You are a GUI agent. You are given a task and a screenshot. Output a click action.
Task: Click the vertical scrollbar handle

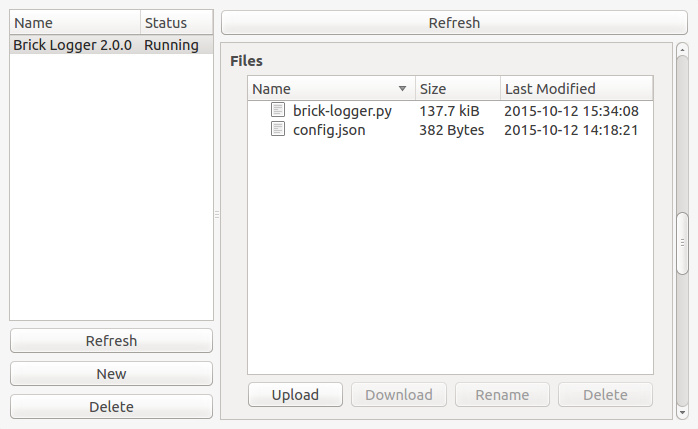point(682,243)
